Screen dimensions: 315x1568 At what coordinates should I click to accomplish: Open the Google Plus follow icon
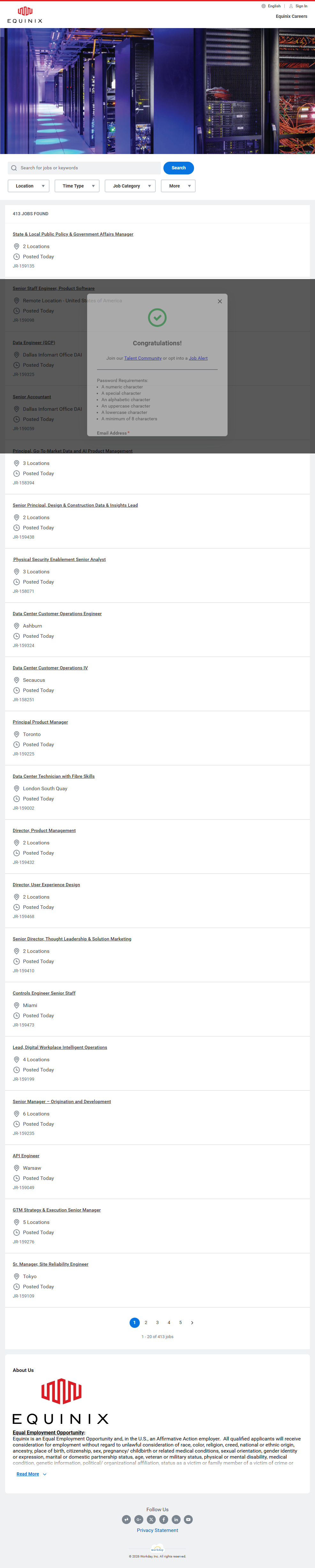[139, 1519]
